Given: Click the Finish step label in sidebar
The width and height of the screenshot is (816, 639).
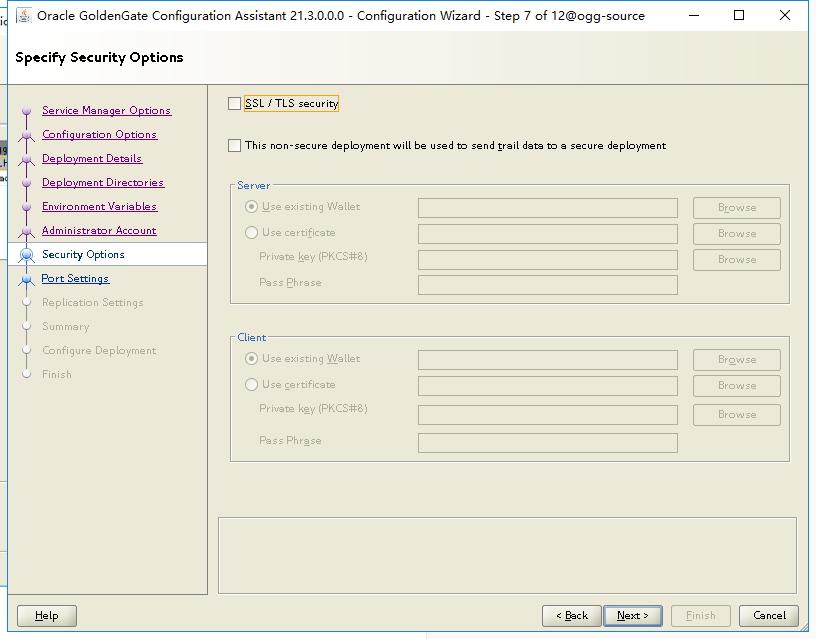Looking at the screenshot, I should click(x=57, y=374).
